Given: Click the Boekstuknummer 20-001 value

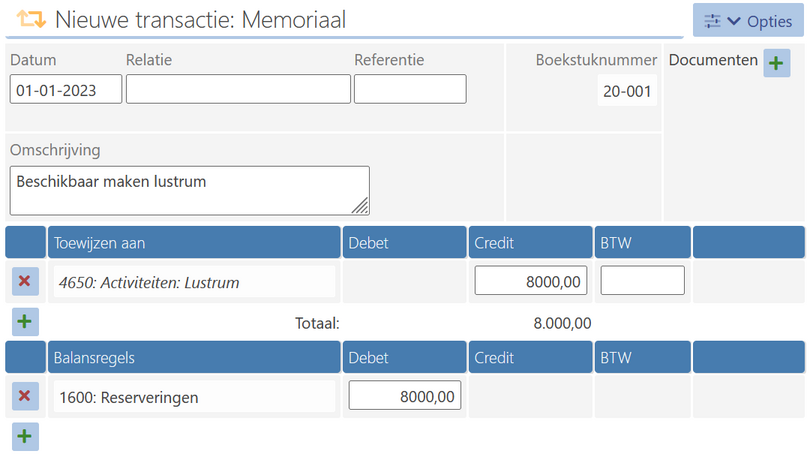Looking at the screenshot, I should [627, 91].
